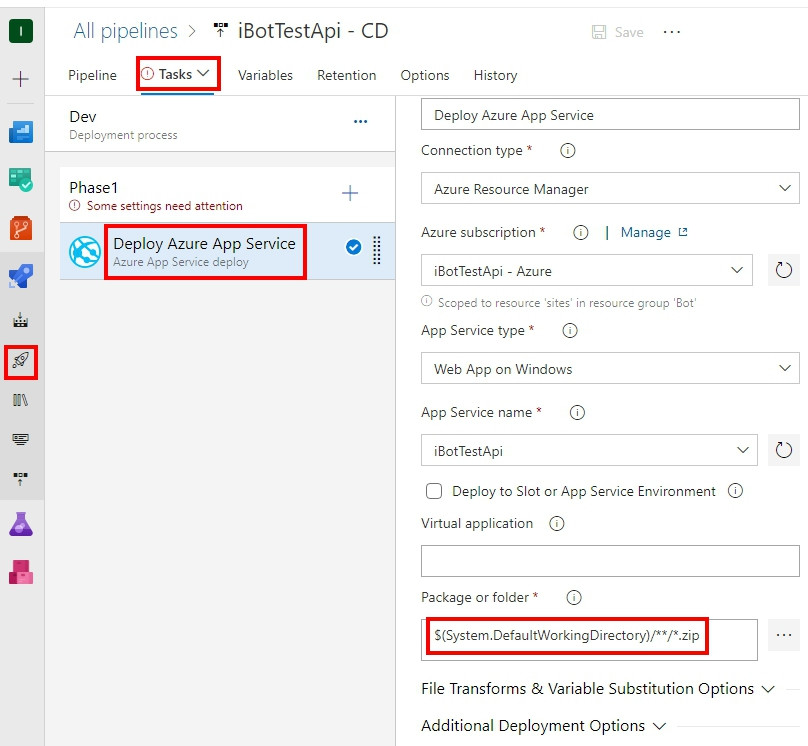Open Azure Repos icon in sidebar
The height and width of the screenshot is (746, 808).
21,228
